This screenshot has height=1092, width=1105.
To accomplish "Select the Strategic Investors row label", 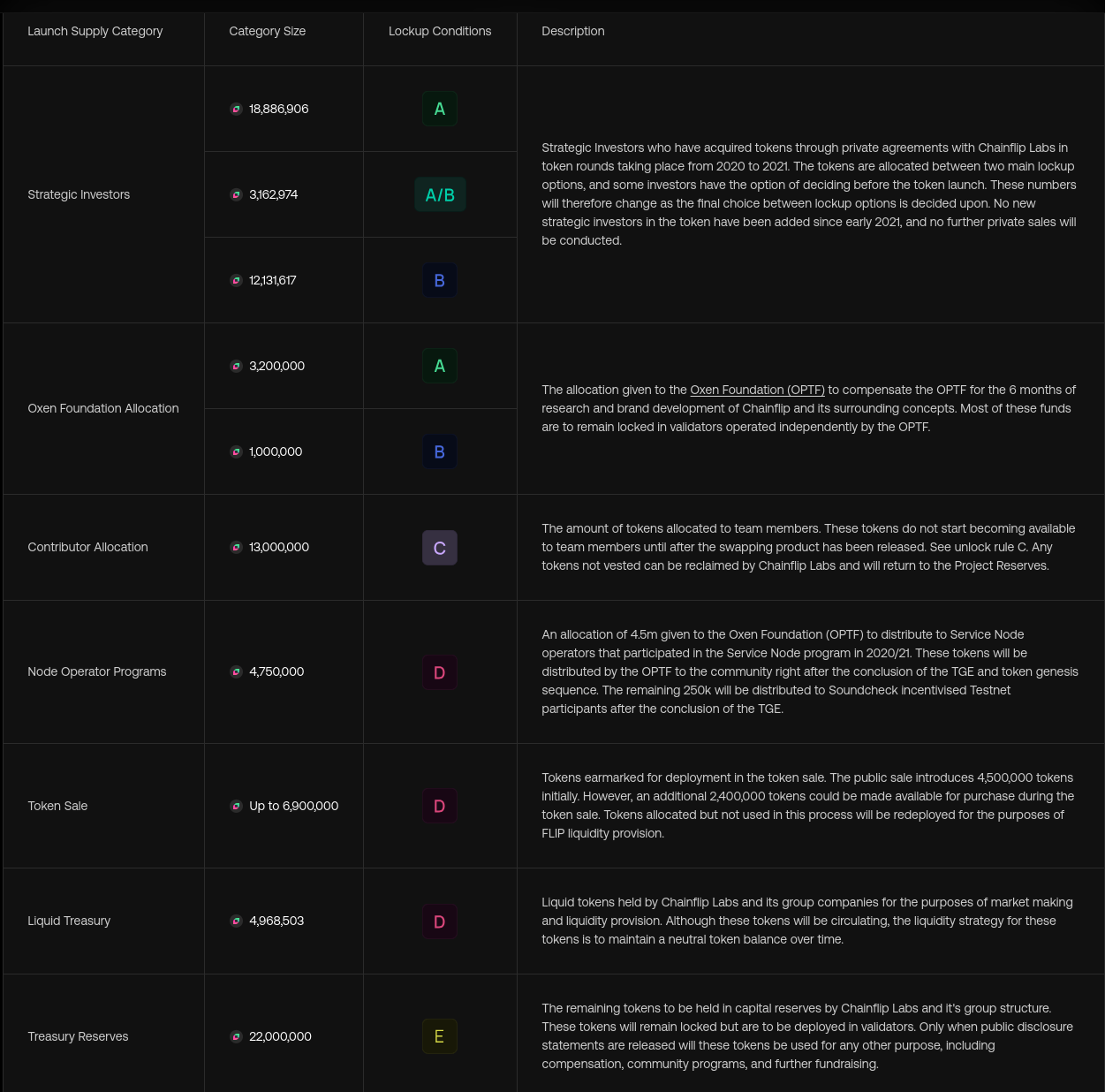I will [79, 194].
